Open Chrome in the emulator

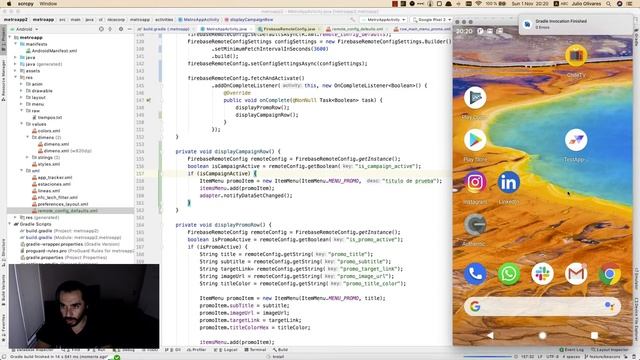pos(610,273)
